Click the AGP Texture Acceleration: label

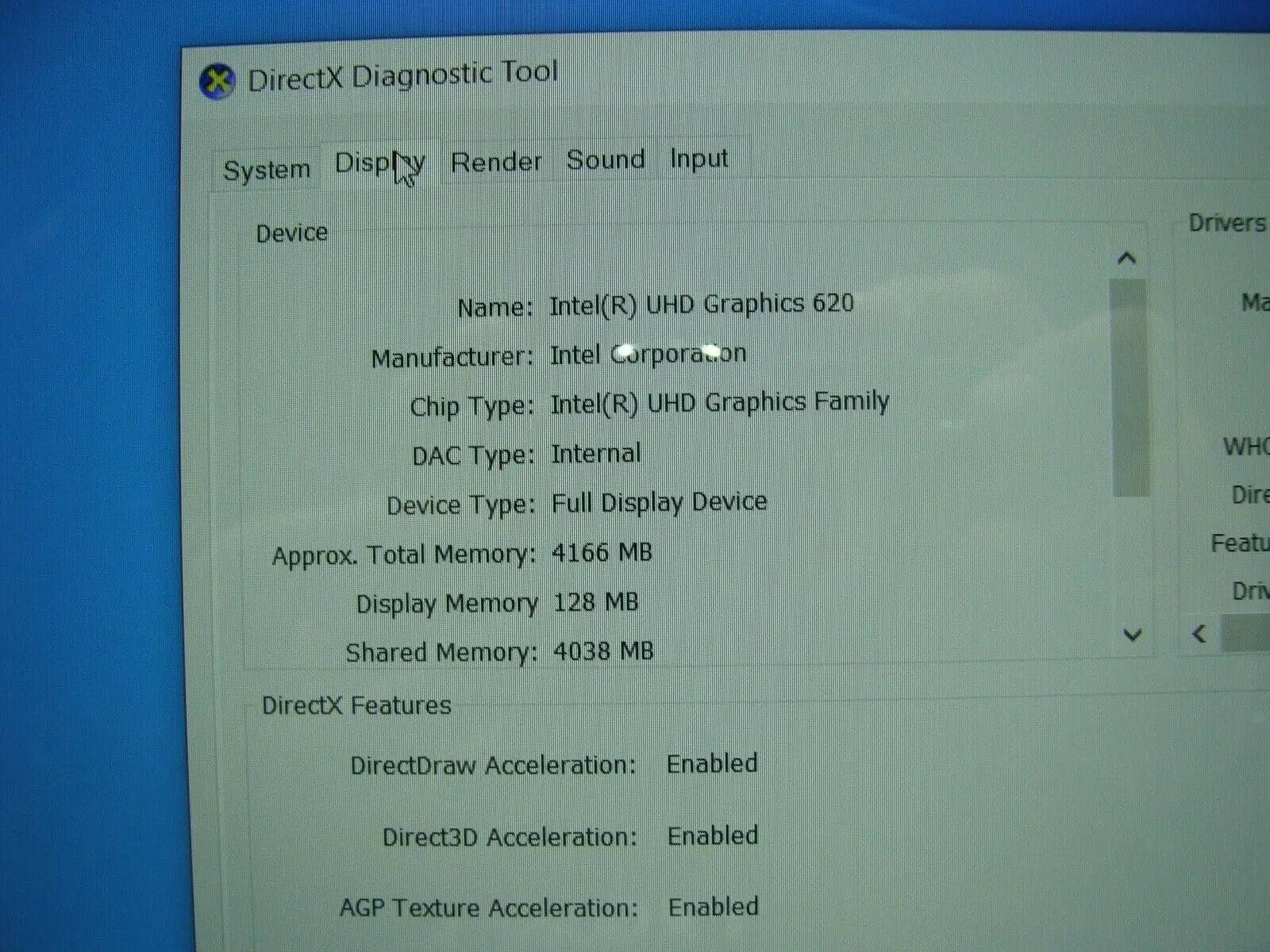(x=489, y=908)
